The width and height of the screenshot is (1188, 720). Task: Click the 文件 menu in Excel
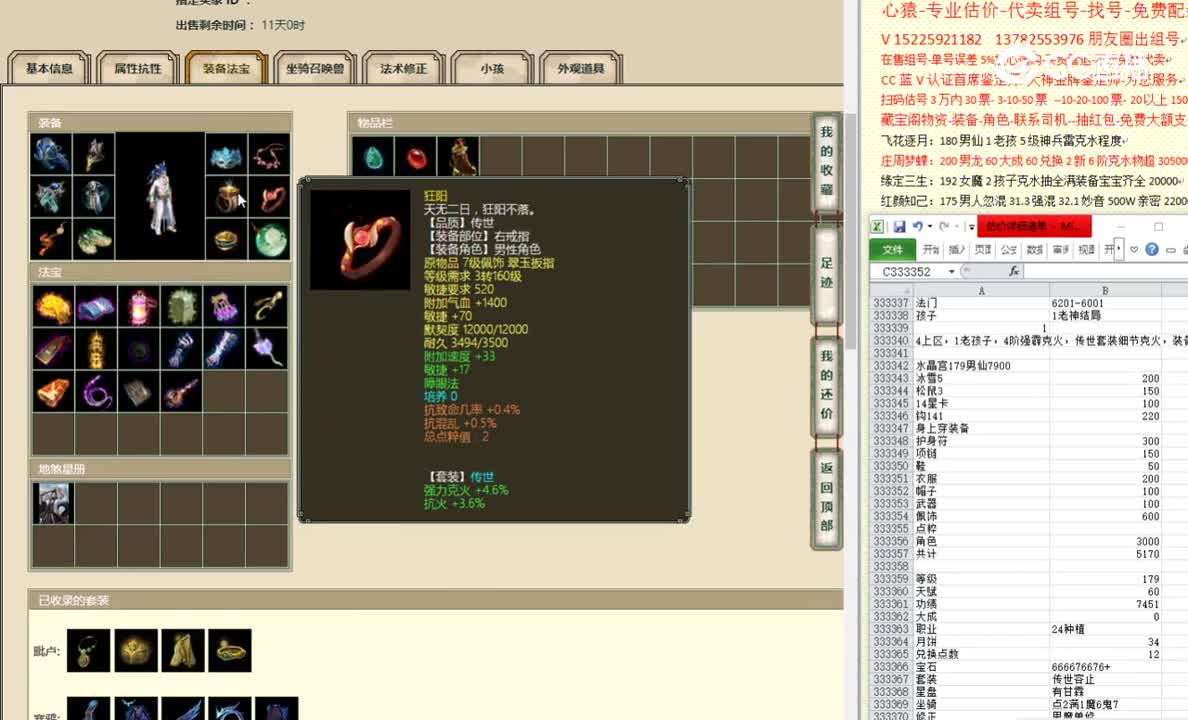click(x=891, y=249)
